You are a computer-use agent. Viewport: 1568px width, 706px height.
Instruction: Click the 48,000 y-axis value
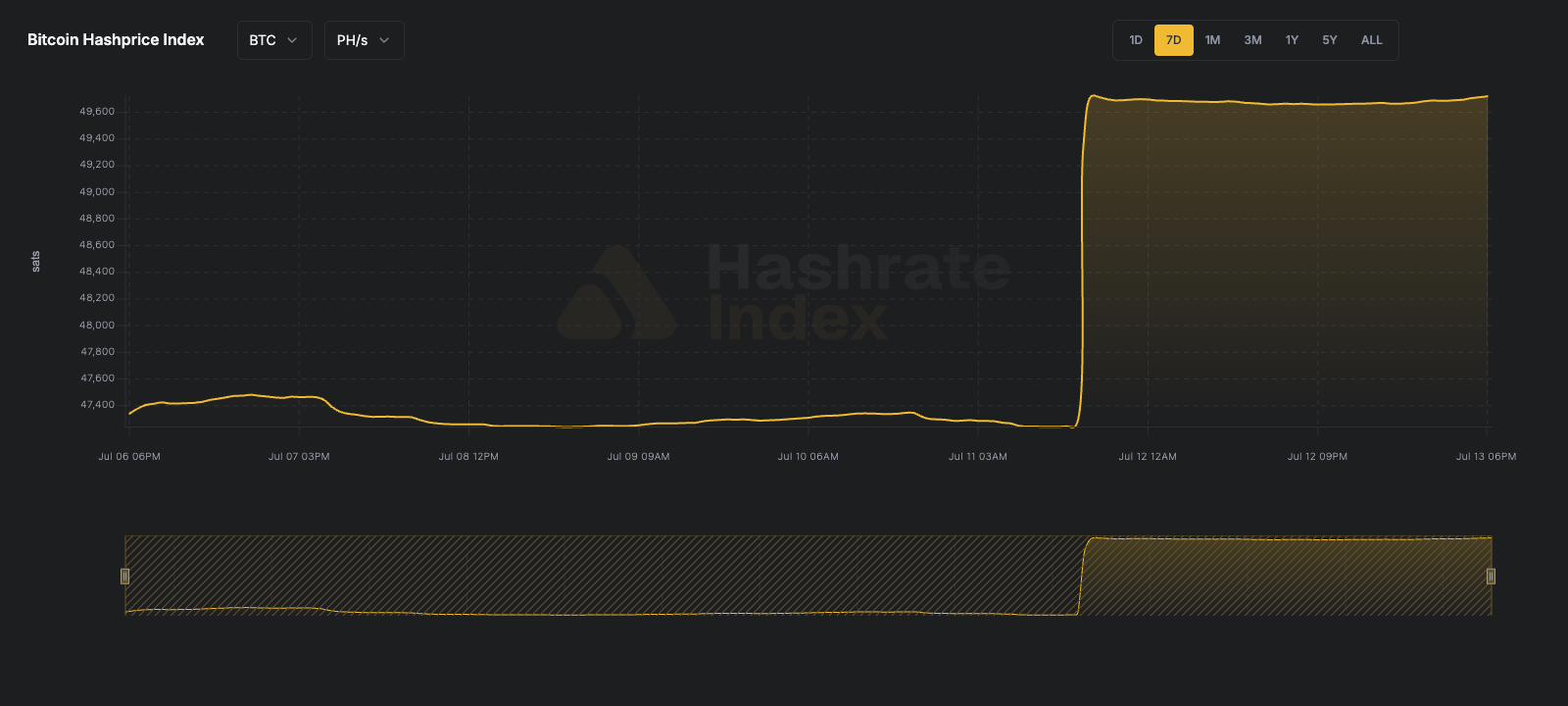(x=97, y=326)
